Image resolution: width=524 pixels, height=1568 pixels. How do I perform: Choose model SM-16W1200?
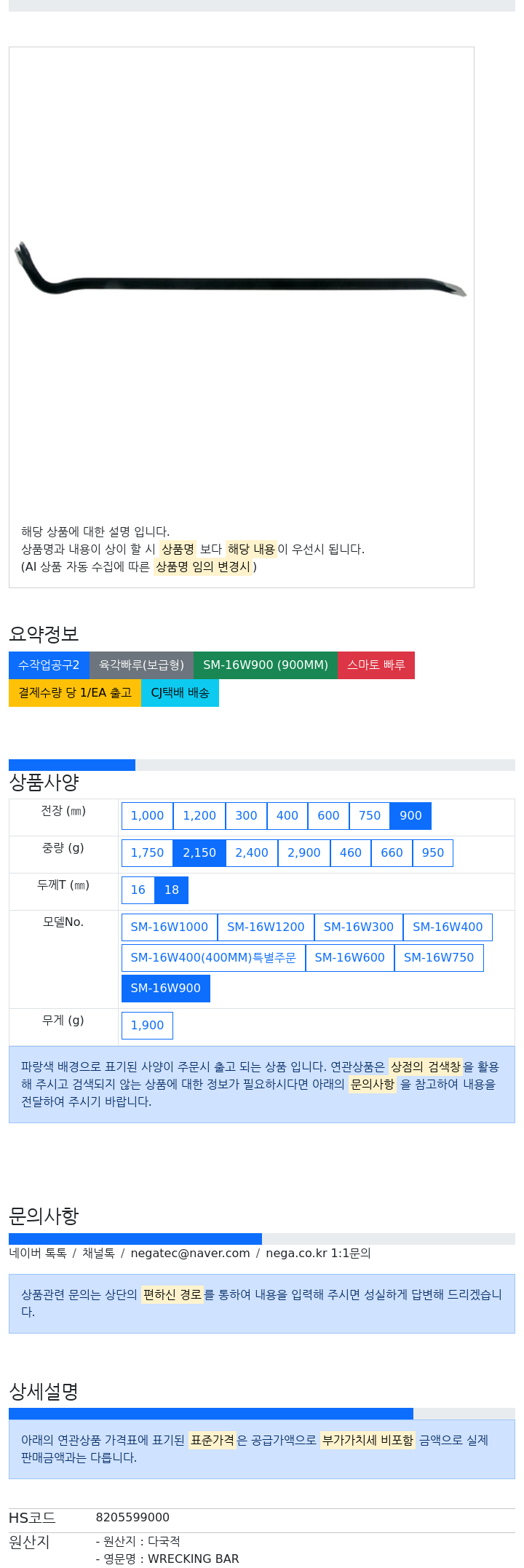tap(266, 927)
